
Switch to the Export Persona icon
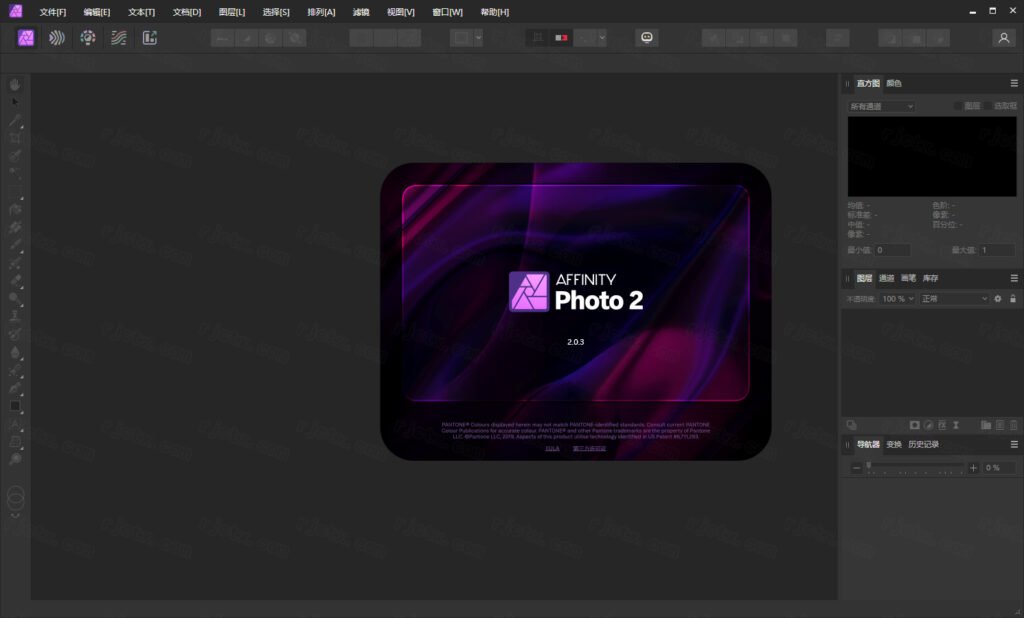coord(150,38)
